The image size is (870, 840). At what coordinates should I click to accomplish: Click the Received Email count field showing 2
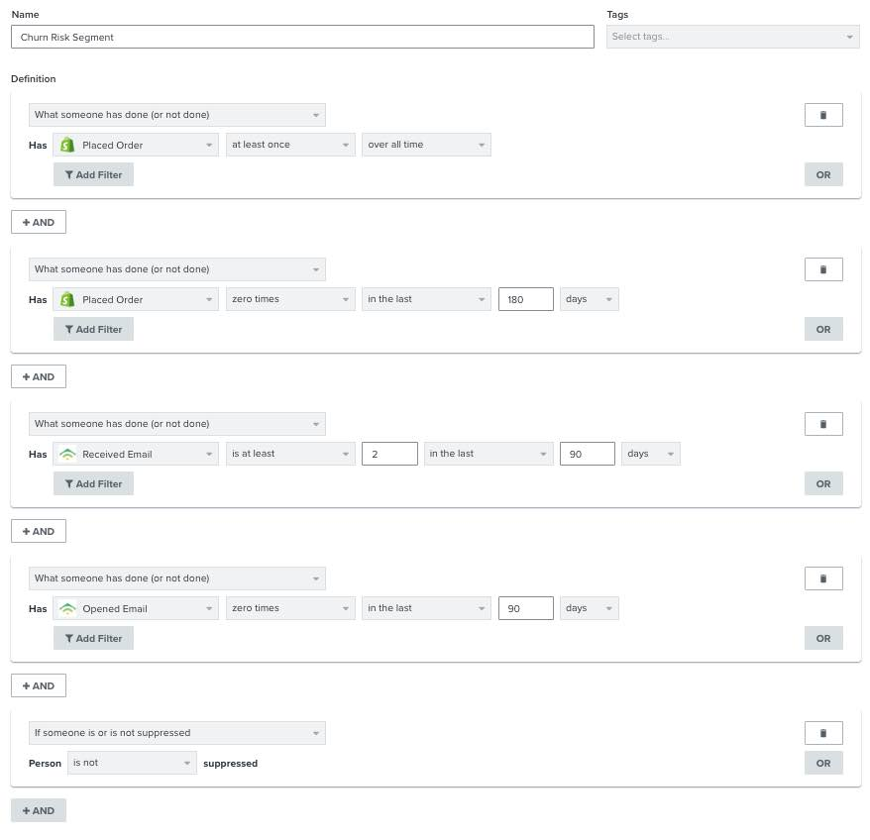389,454
